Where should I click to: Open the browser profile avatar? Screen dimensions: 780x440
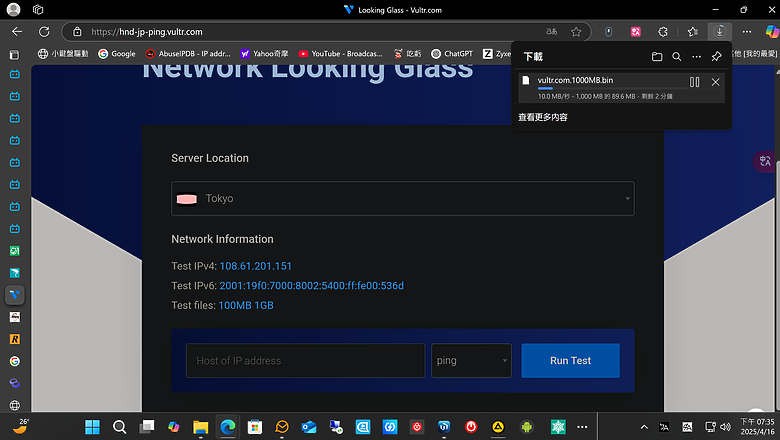[x=13, y=9]
